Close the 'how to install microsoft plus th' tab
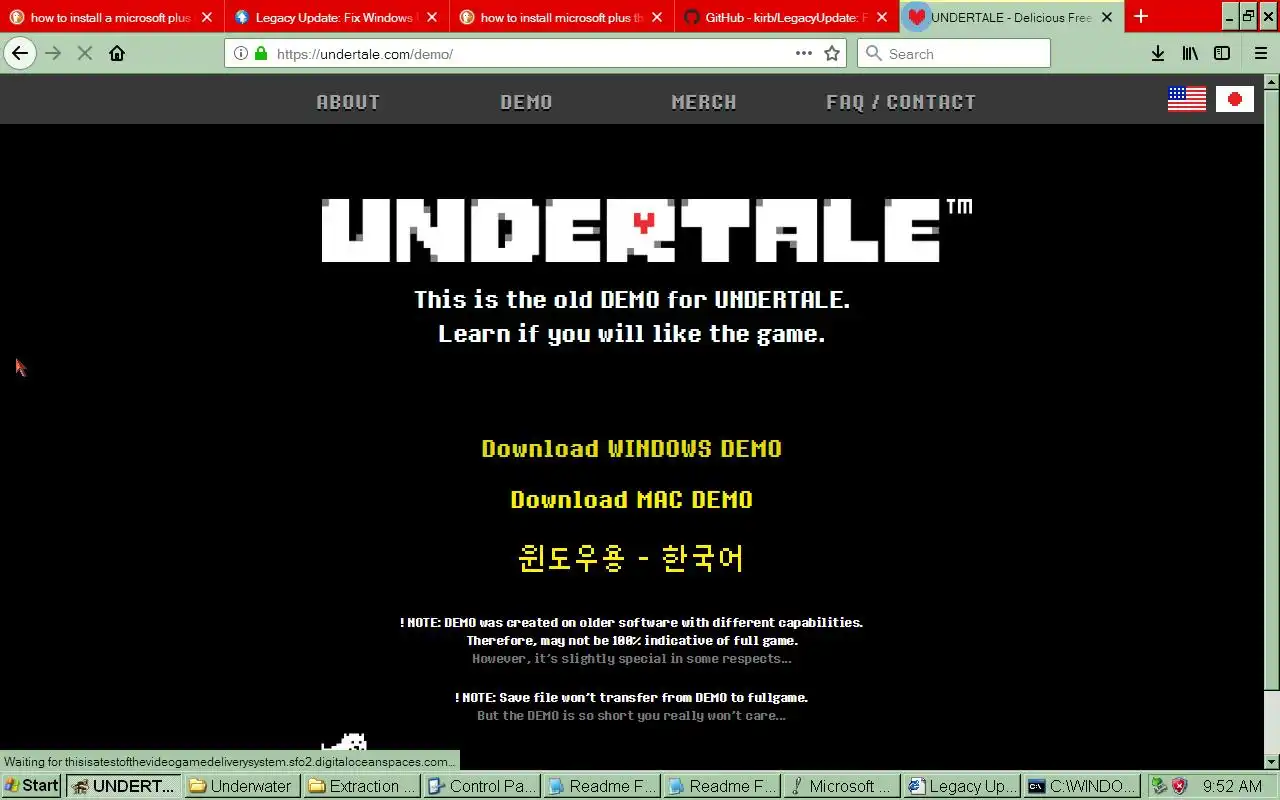1280x800 pixels. coord(657,17)
